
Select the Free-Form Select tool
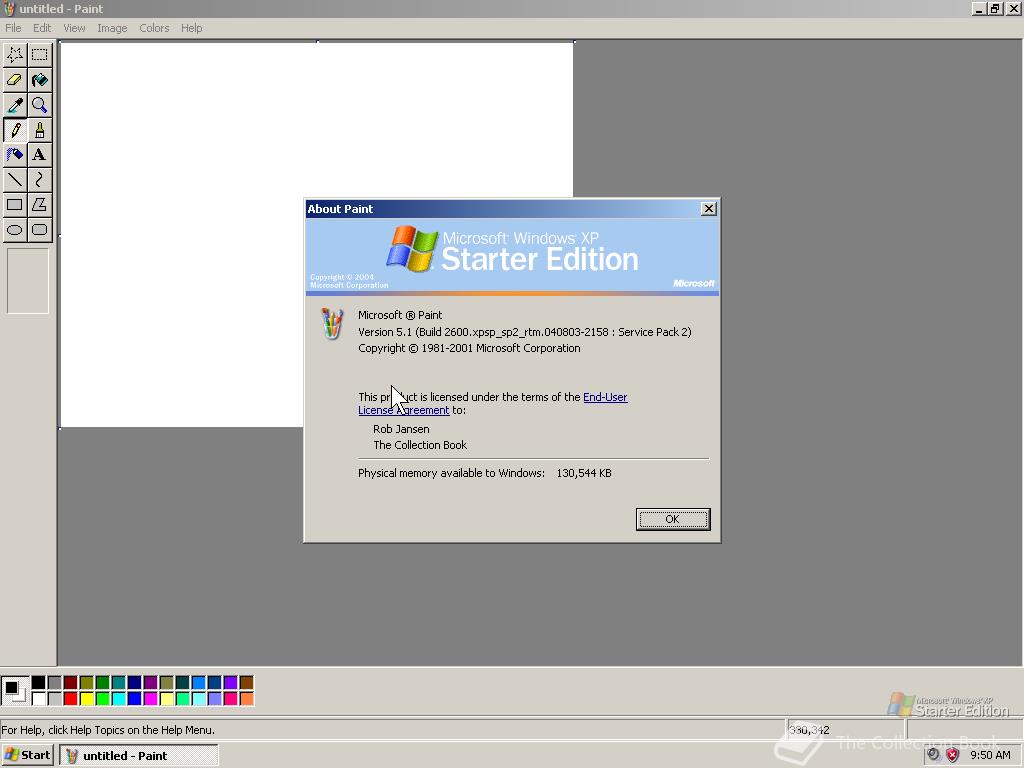(15, 55)
